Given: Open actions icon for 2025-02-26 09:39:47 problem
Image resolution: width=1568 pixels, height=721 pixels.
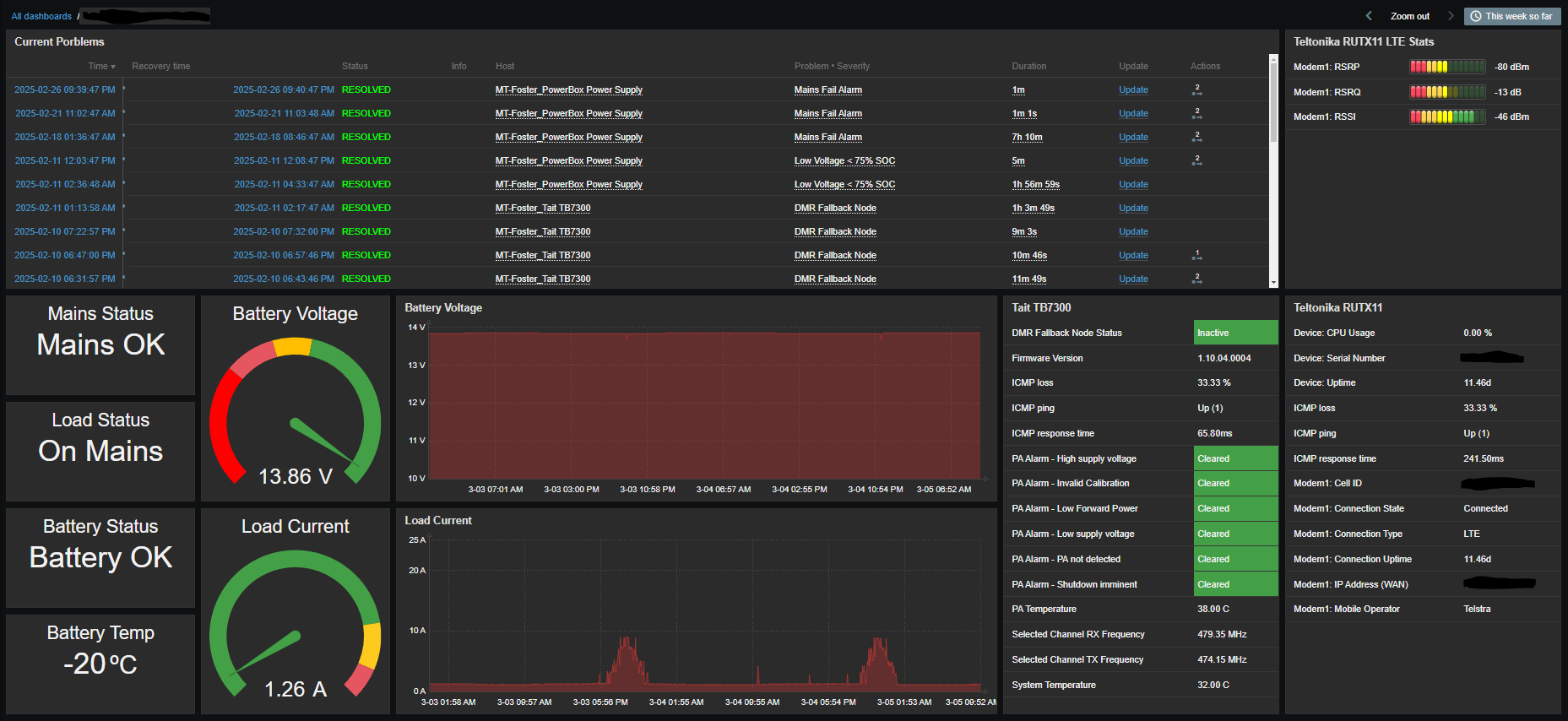Looking at the screenshot, I should point(1196,89).
